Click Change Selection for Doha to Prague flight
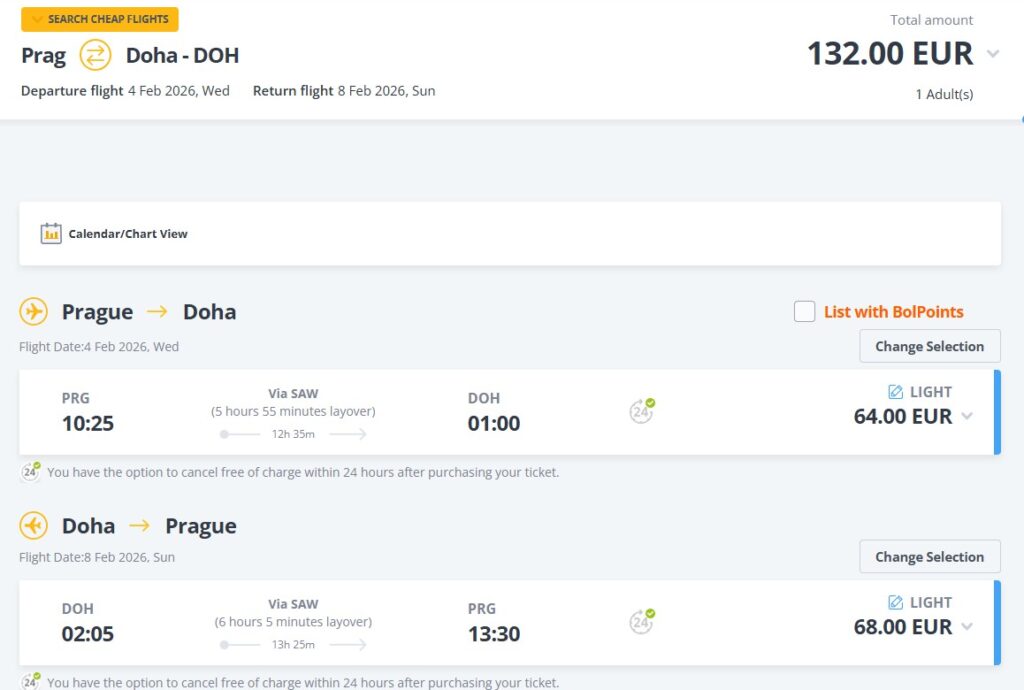 929,557
